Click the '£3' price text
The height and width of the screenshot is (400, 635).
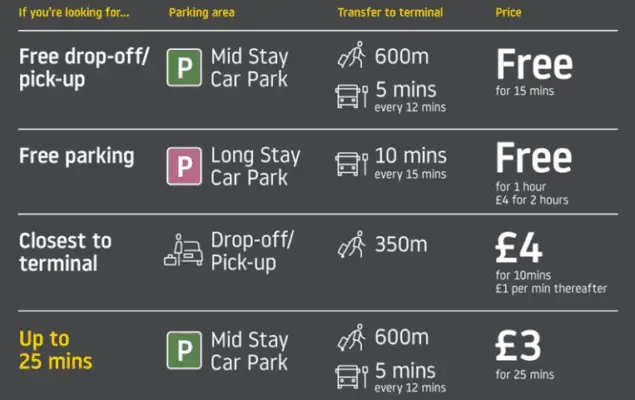pyautogui.click(x=518, y=345)
